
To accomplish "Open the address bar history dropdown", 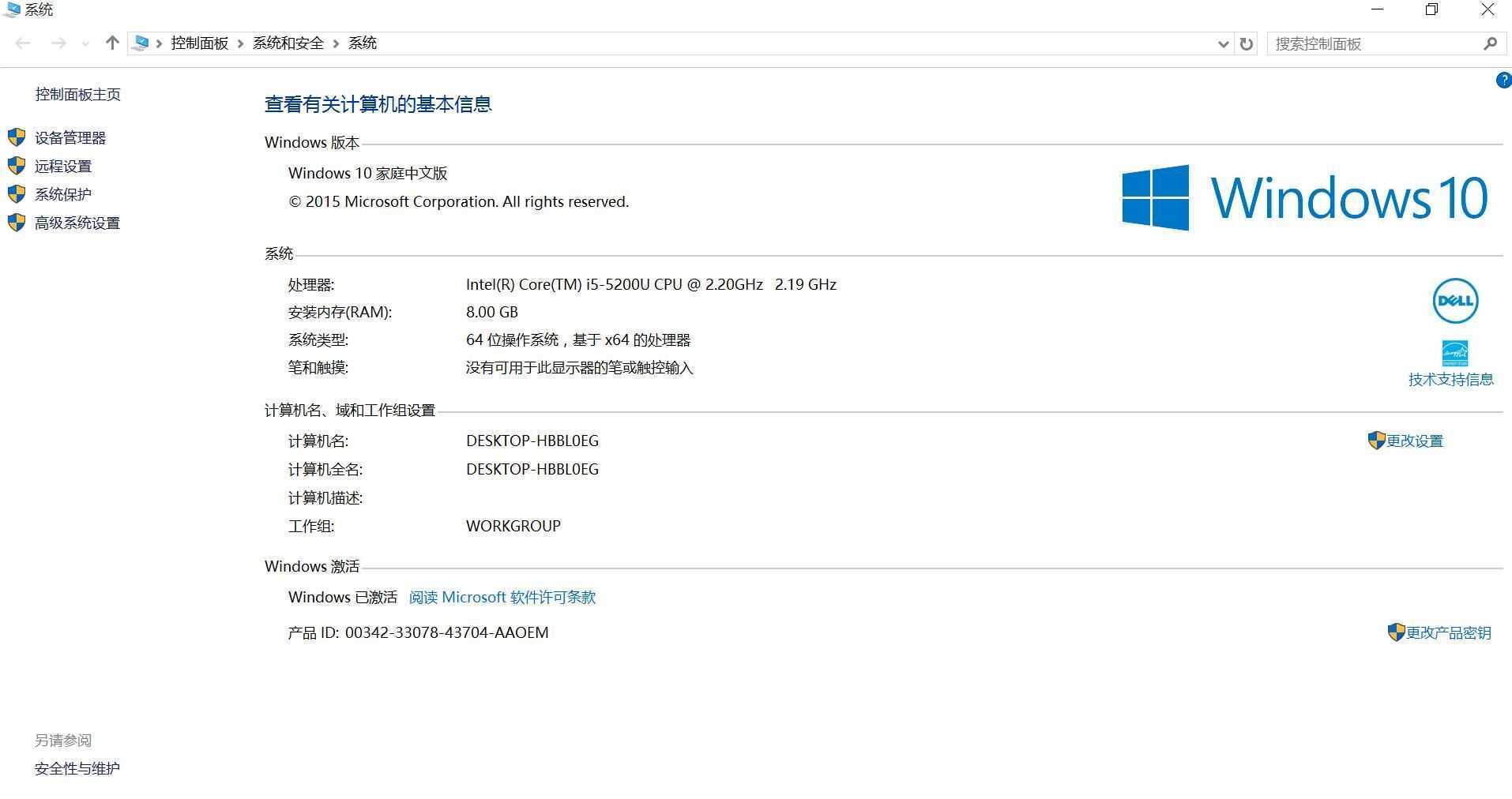I will 1224,44.
